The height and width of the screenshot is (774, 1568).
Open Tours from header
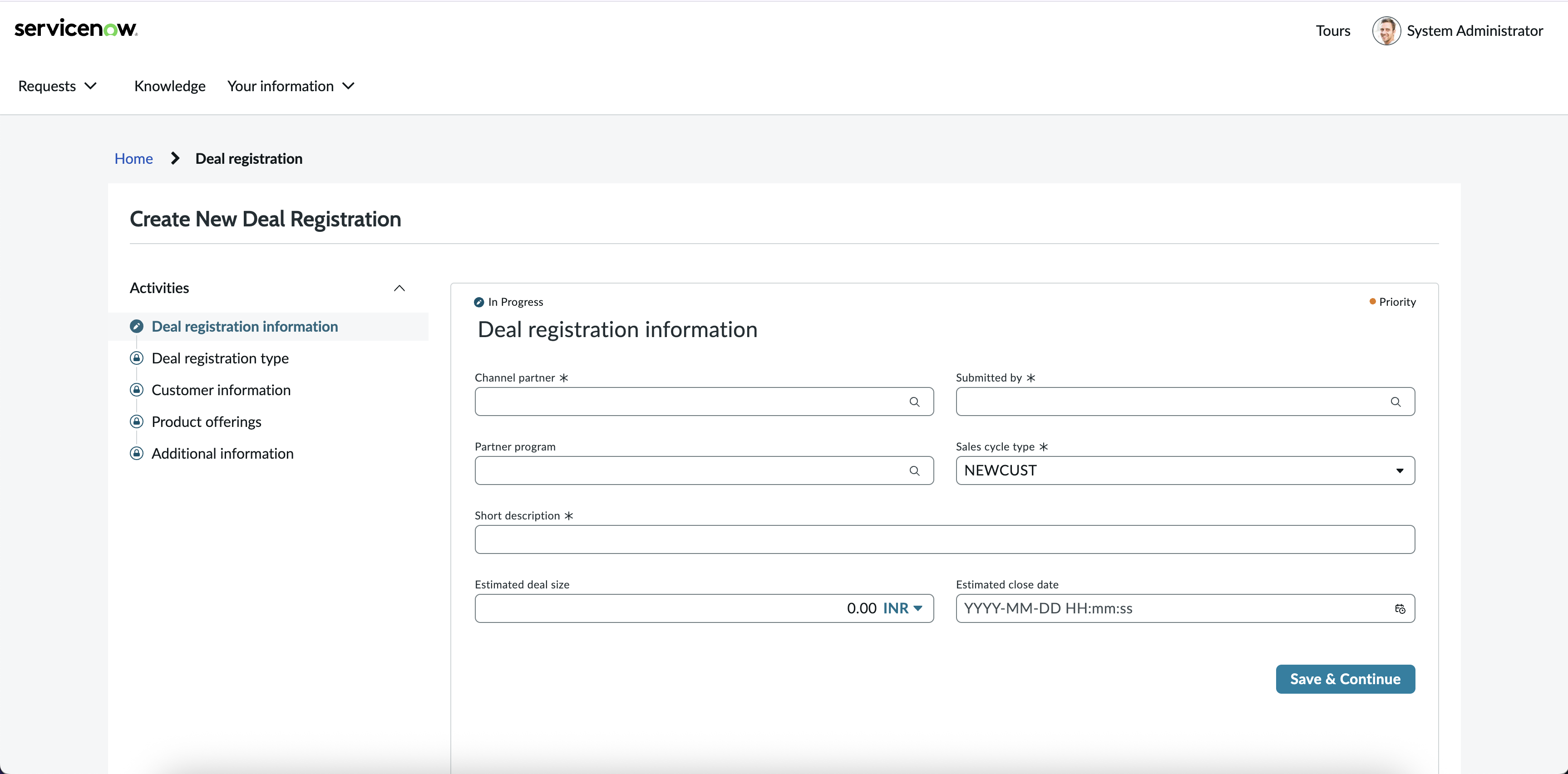click(x=1333, y=30)
